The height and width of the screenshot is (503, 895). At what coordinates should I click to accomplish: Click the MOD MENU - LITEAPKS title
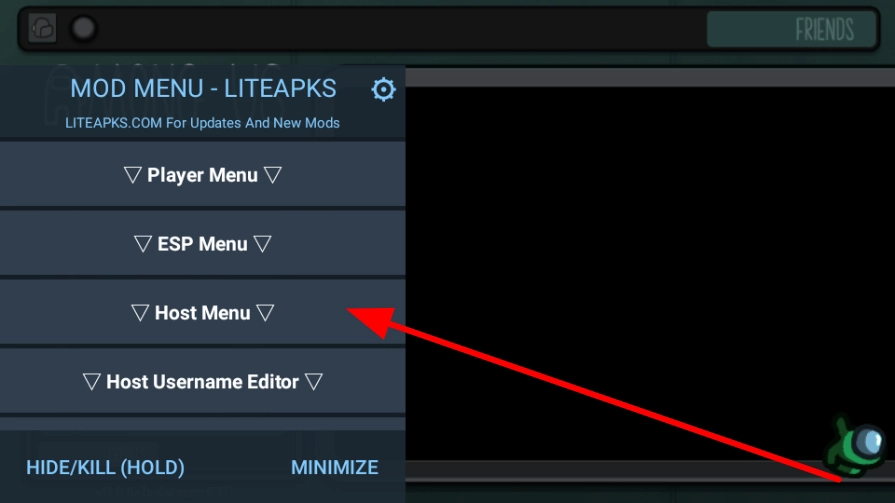tap(203, 88)
